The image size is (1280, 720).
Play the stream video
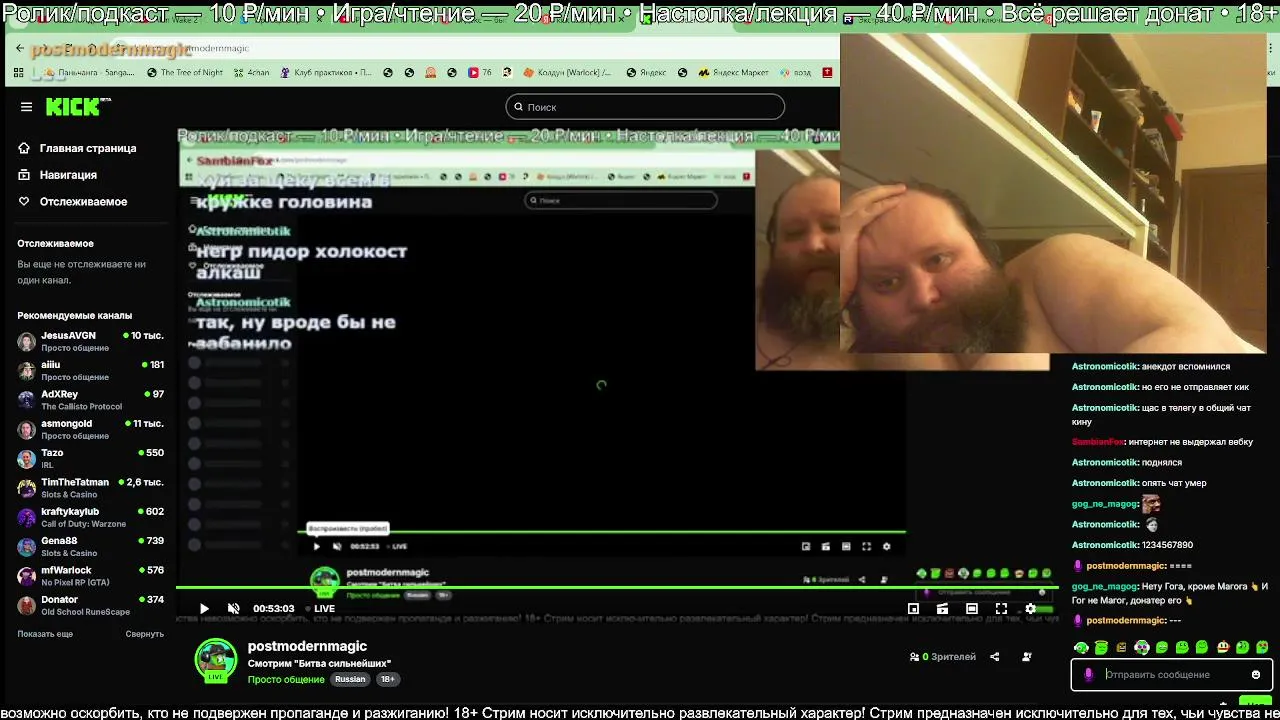coord(204,608)
